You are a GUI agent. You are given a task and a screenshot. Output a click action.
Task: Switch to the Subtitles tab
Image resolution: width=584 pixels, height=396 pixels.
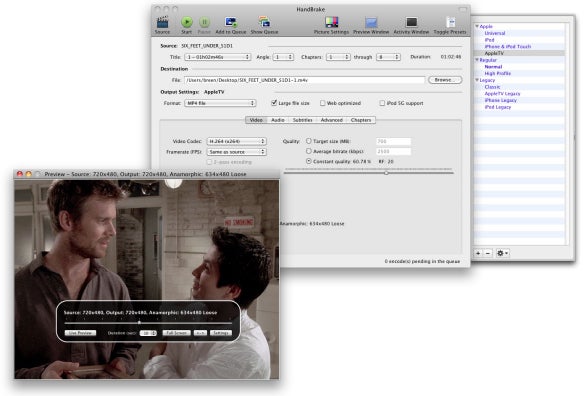point(302,120)
